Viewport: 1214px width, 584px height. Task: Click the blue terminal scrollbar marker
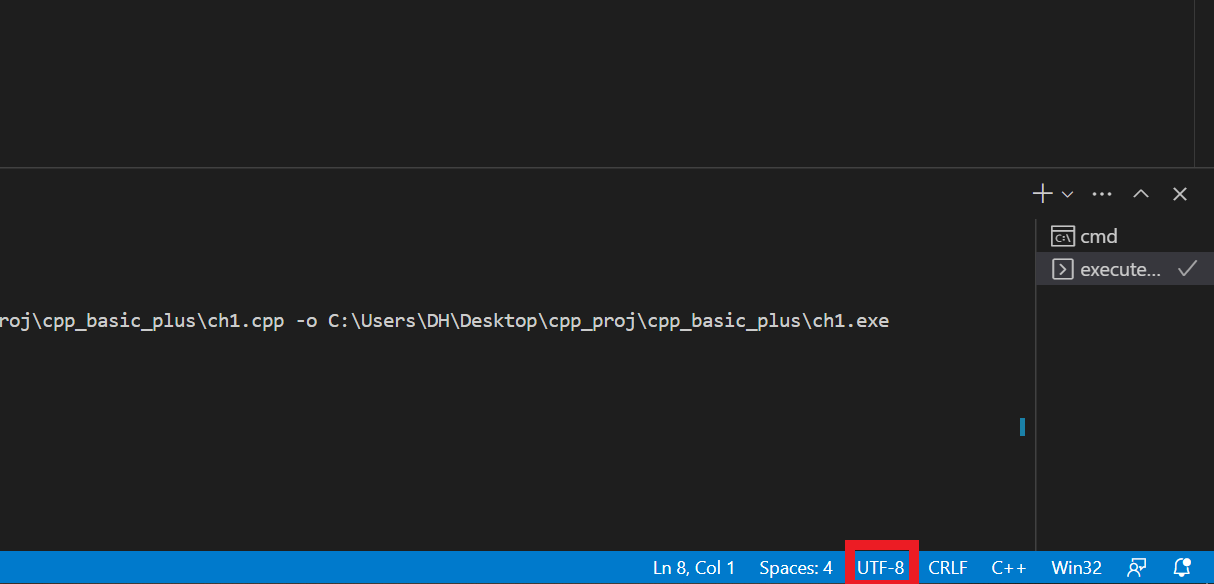pyautogui.click(x=1023, y=427)
